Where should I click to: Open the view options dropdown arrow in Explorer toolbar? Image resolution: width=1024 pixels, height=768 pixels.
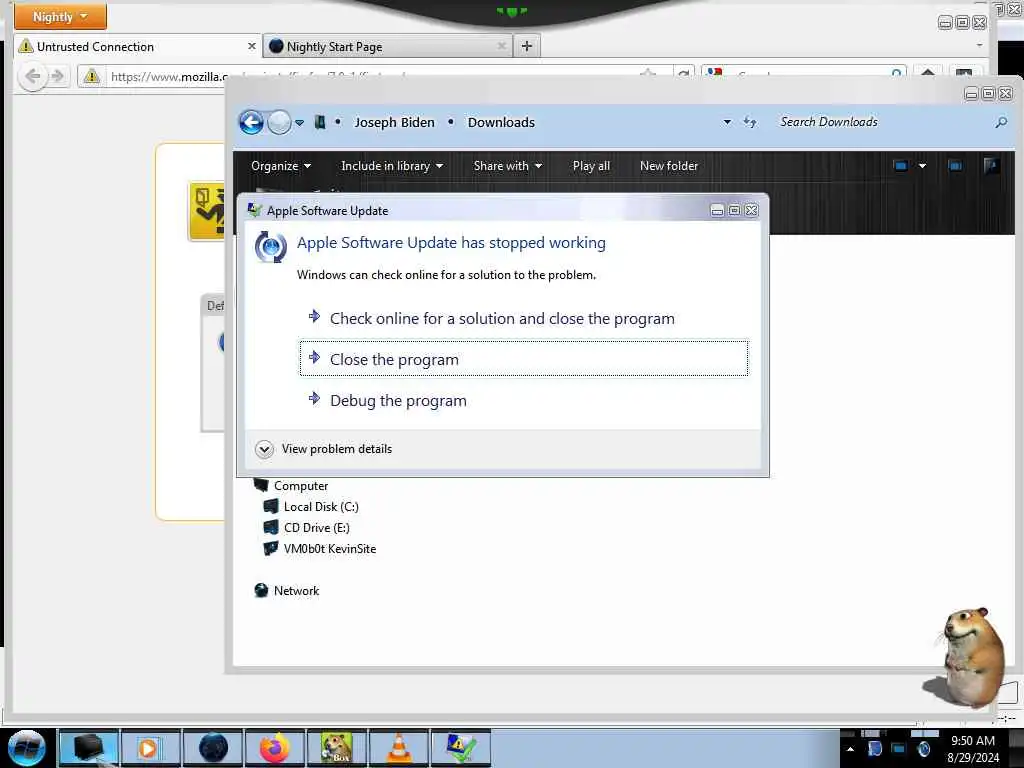[922, 166]
